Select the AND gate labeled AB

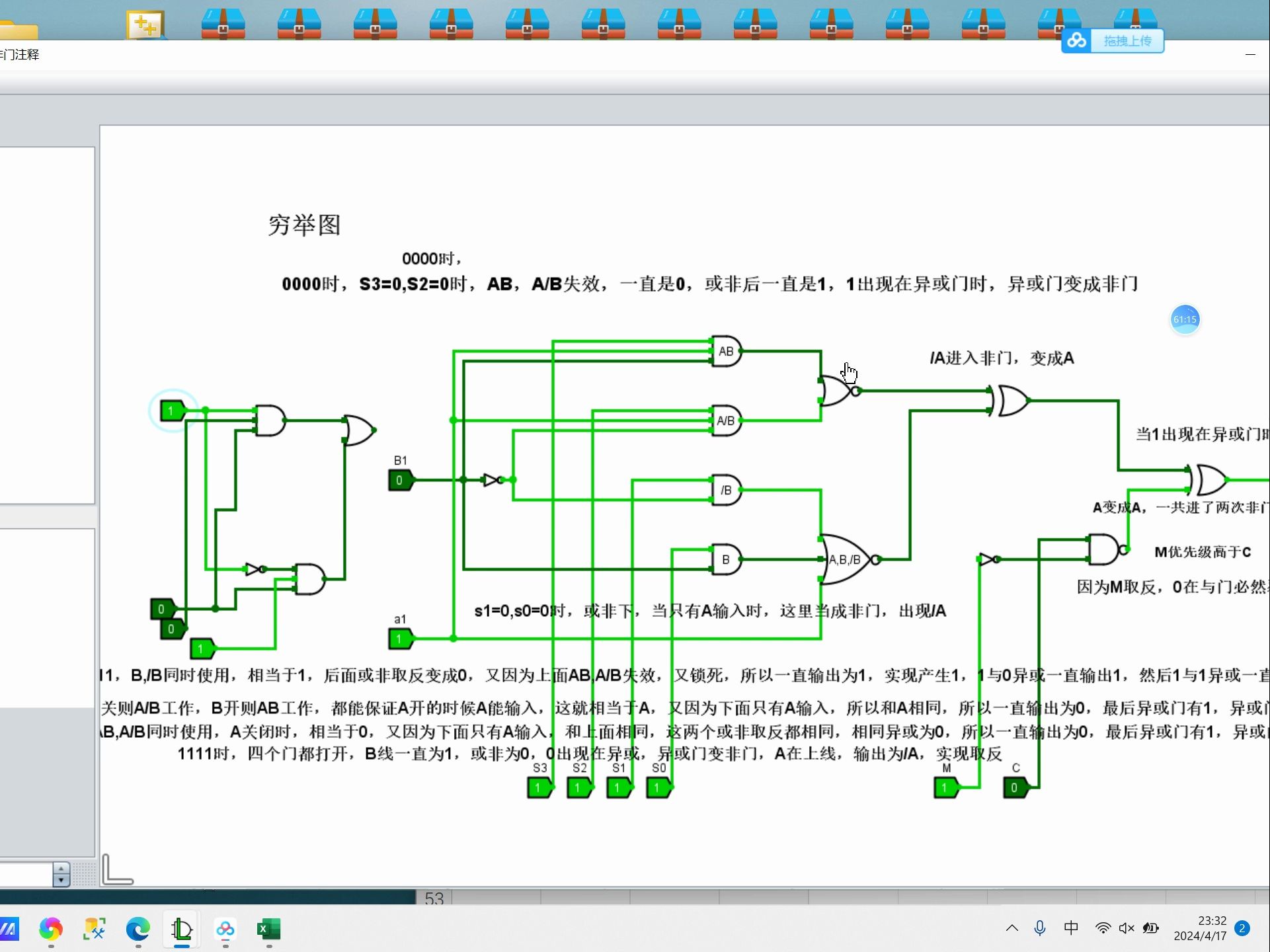(x=726, y=351)
